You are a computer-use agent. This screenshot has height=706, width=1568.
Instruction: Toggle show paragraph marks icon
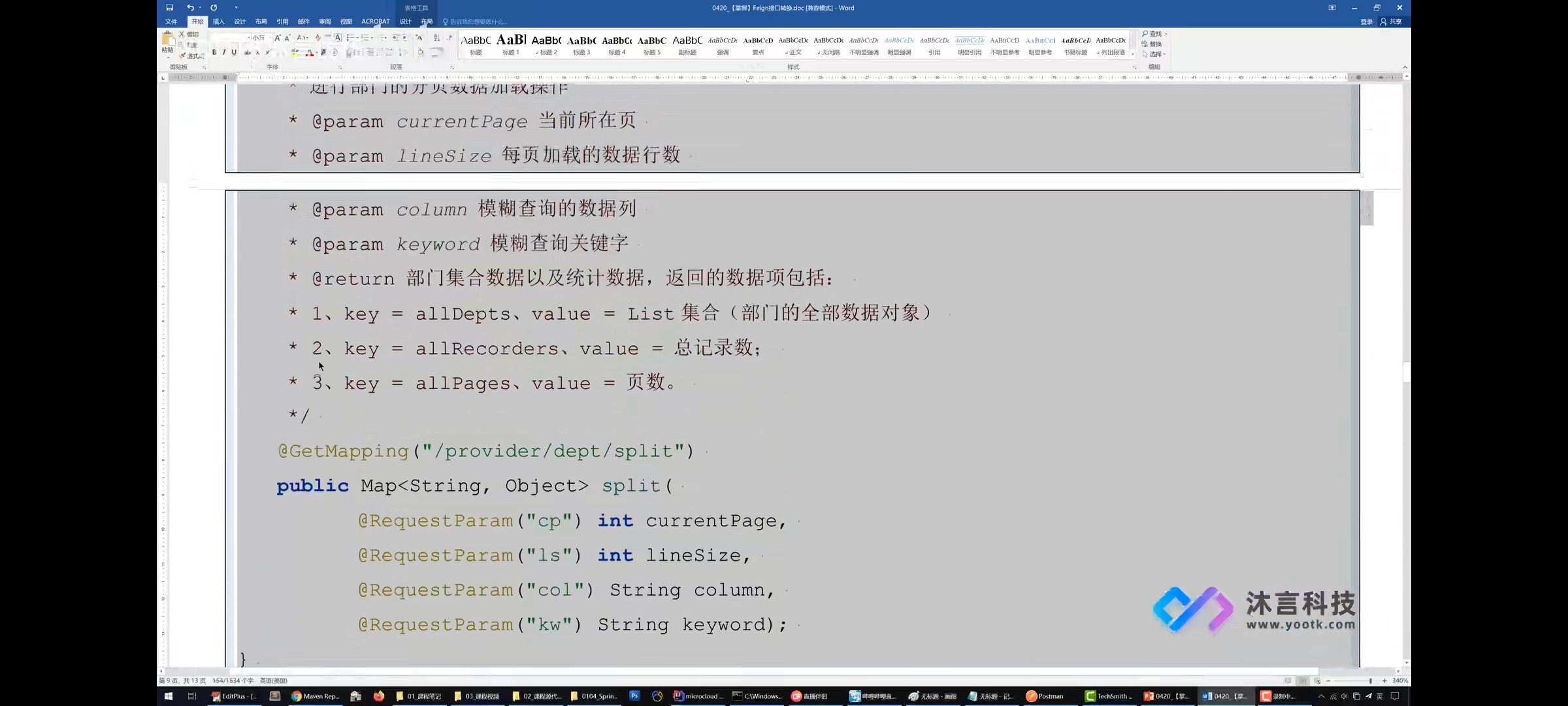449,38
